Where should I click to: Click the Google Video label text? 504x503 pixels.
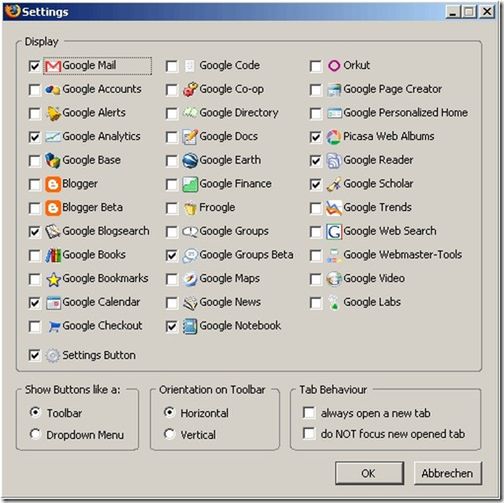click(x=374, y=278)
